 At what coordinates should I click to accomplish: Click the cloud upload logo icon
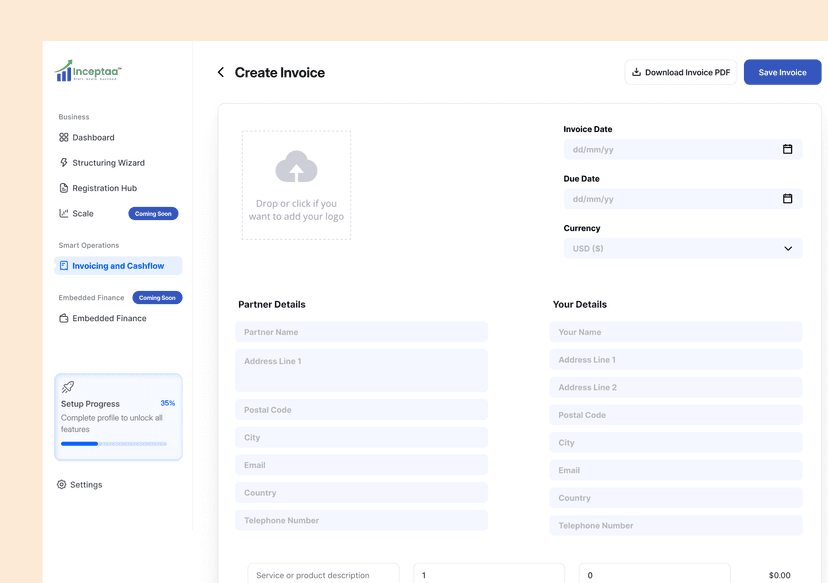(296, 167)
